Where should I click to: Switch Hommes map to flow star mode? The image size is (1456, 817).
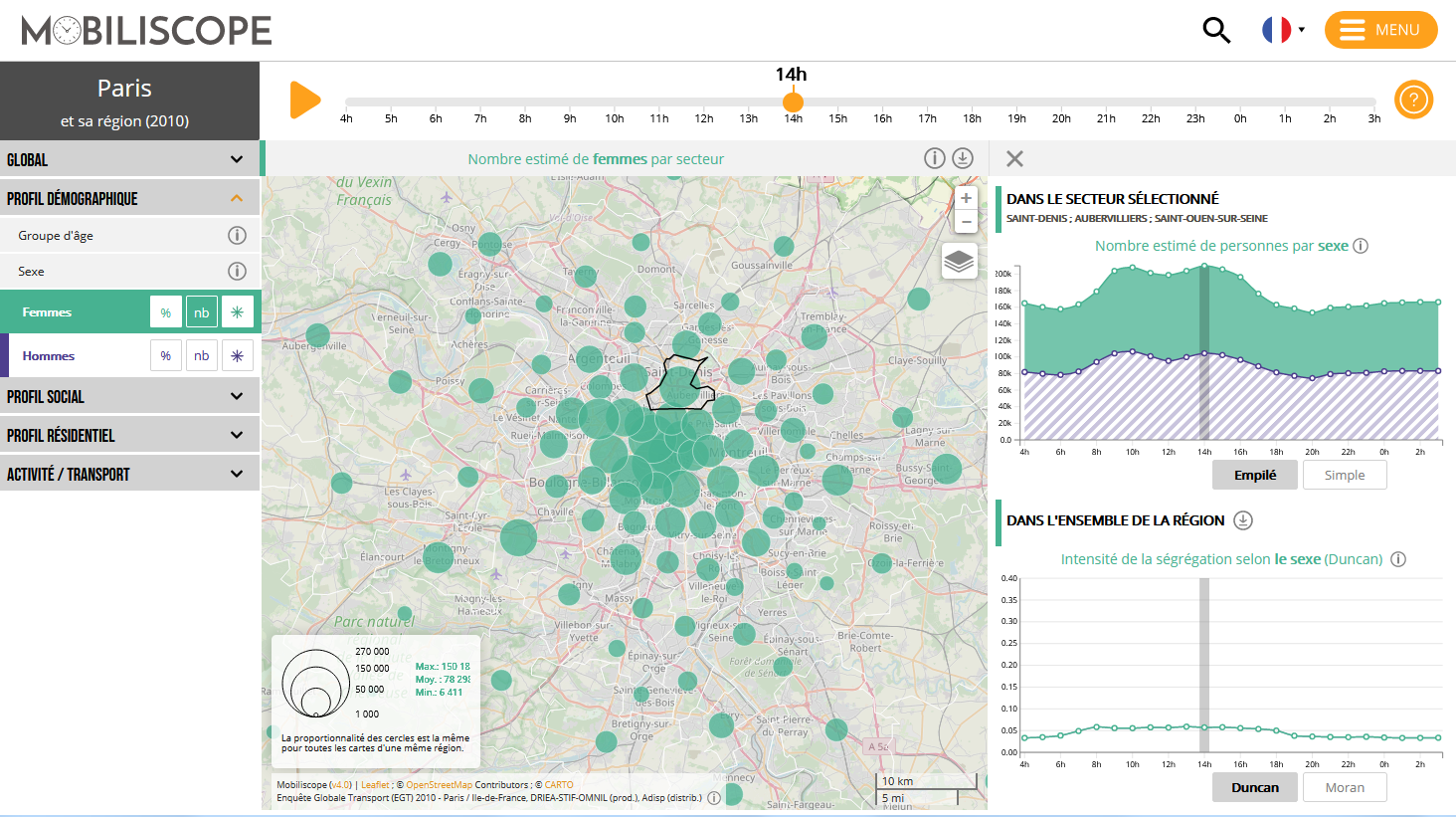[238, 355]
